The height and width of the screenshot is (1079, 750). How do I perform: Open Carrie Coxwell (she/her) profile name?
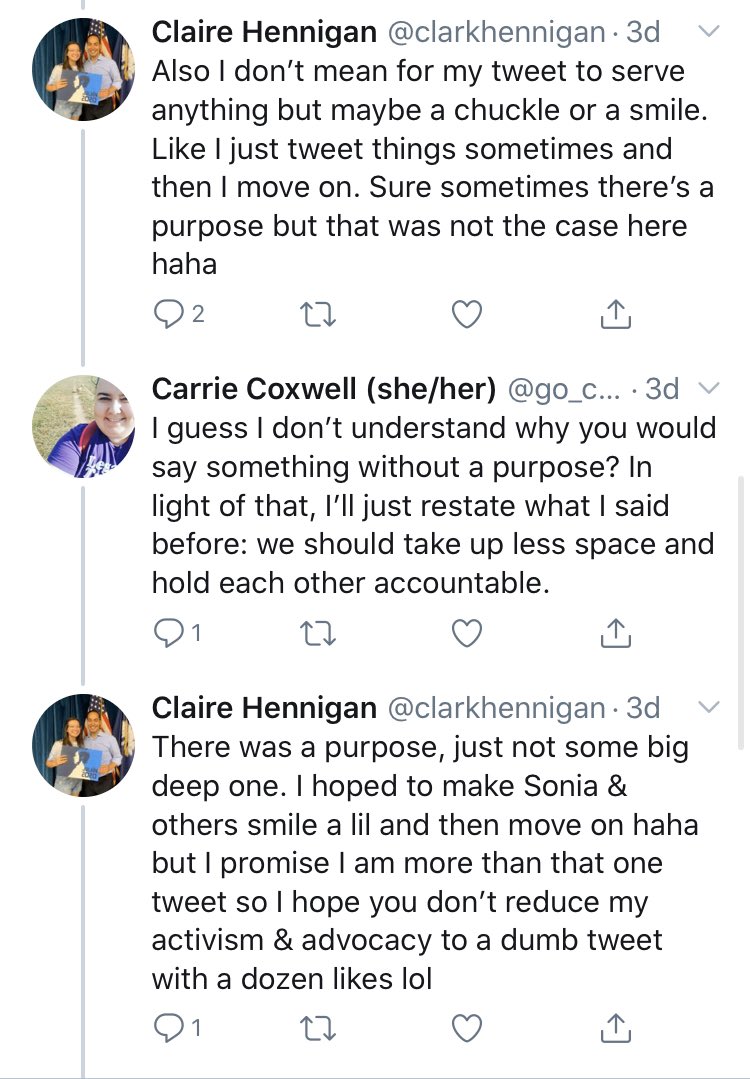[324, 388]
